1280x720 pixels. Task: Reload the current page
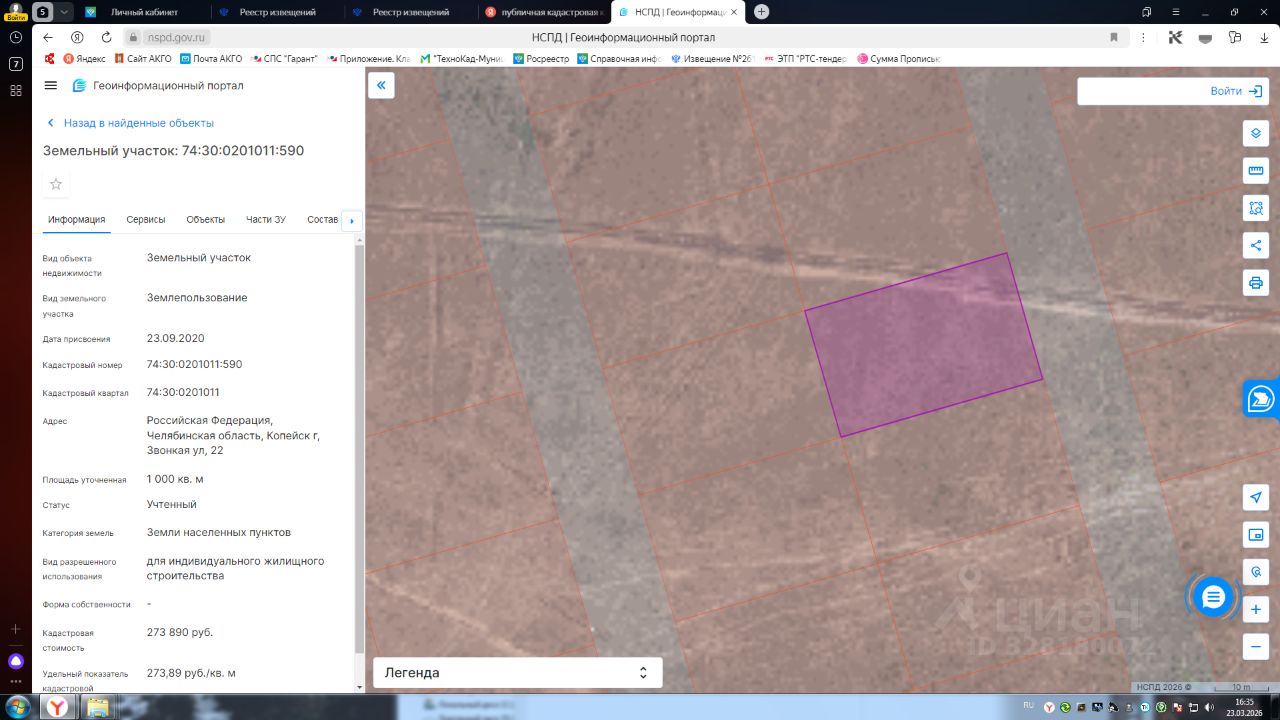pos(105,37)
